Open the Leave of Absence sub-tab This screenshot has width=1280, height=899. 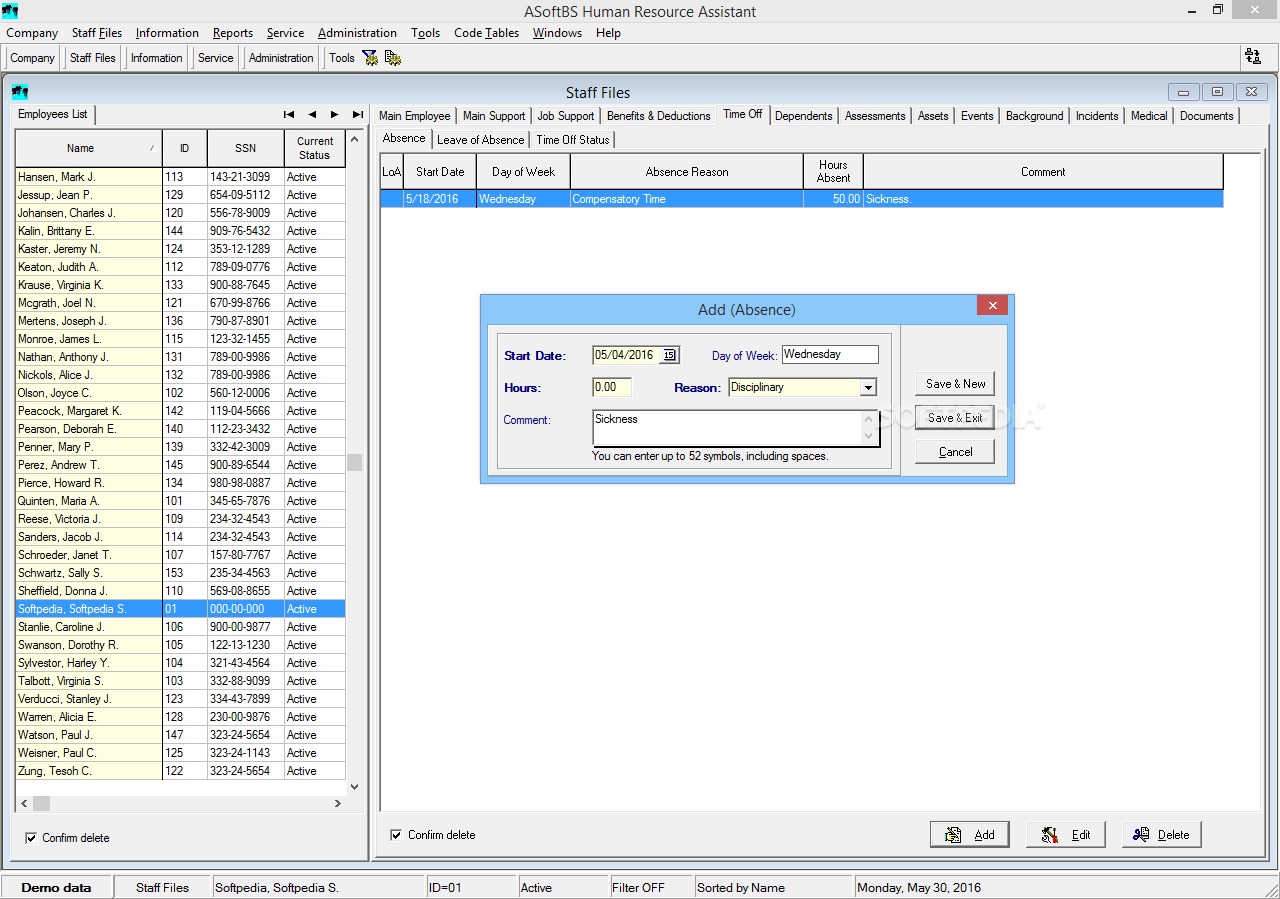coord(481,140)
